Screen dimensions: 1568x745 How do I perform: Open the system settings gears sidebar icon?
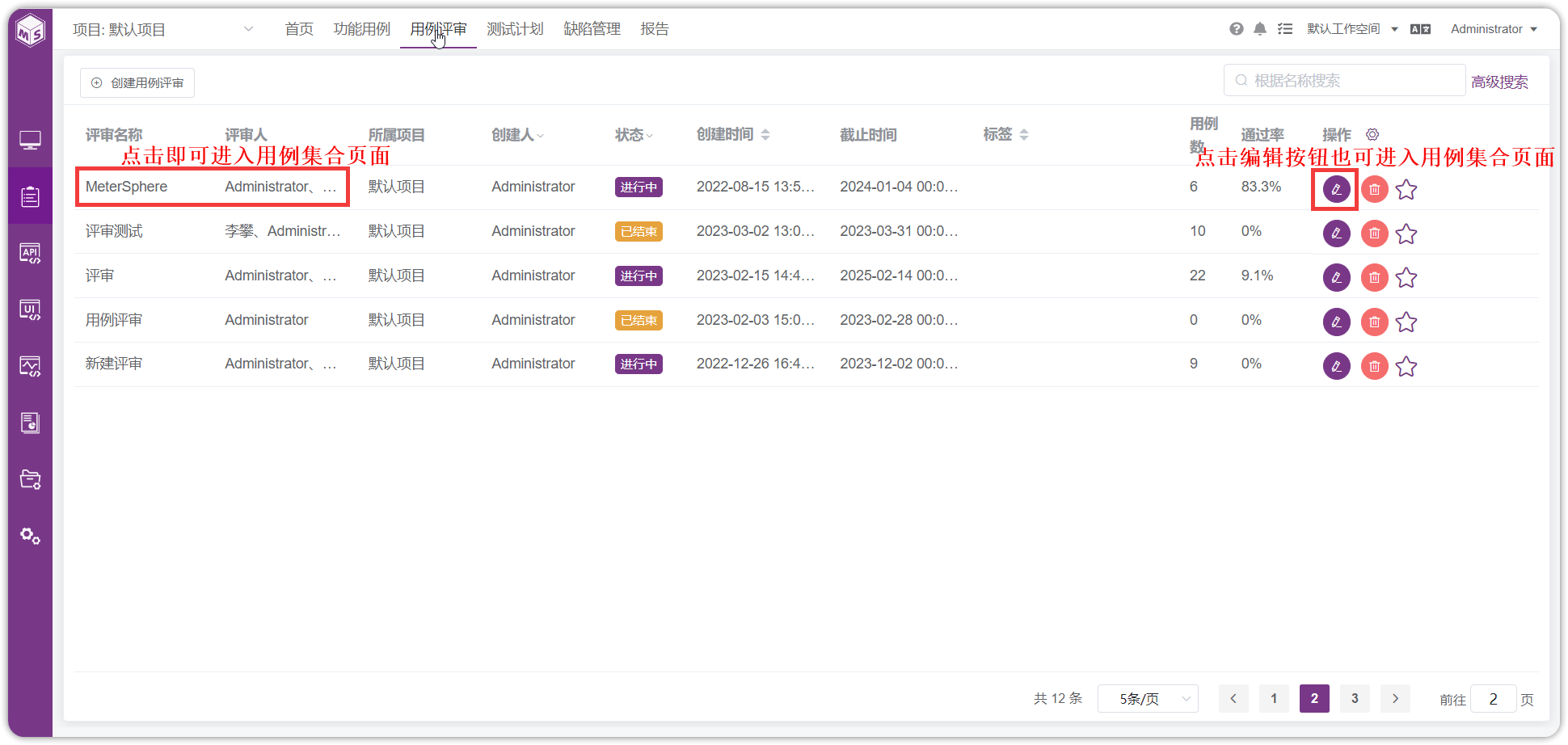[31, 536]
